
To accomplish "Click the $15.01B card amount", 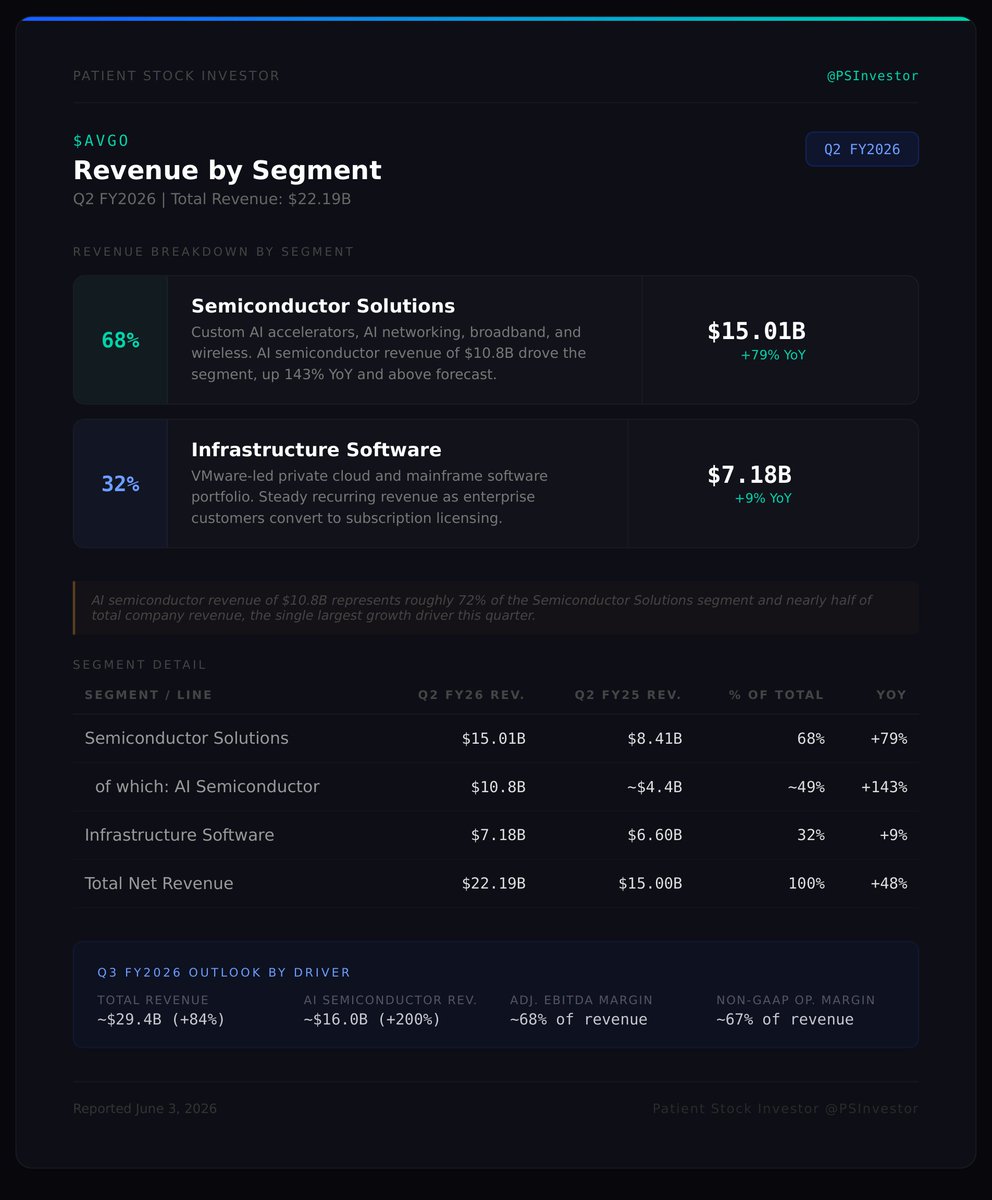I will tap(756, 331).
